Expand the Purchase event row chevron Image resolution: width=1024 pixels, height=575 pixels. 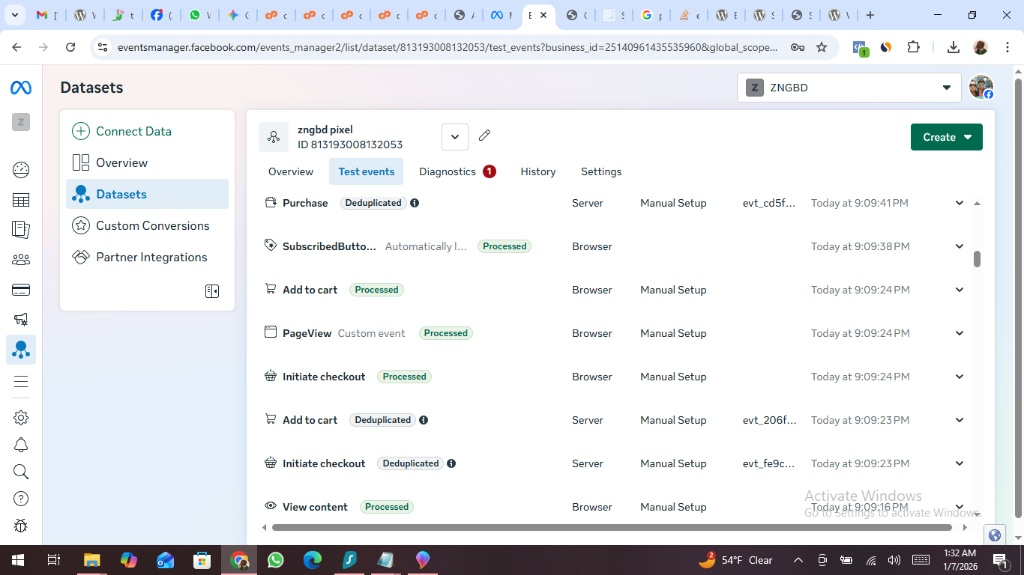[x=959, y=203]
